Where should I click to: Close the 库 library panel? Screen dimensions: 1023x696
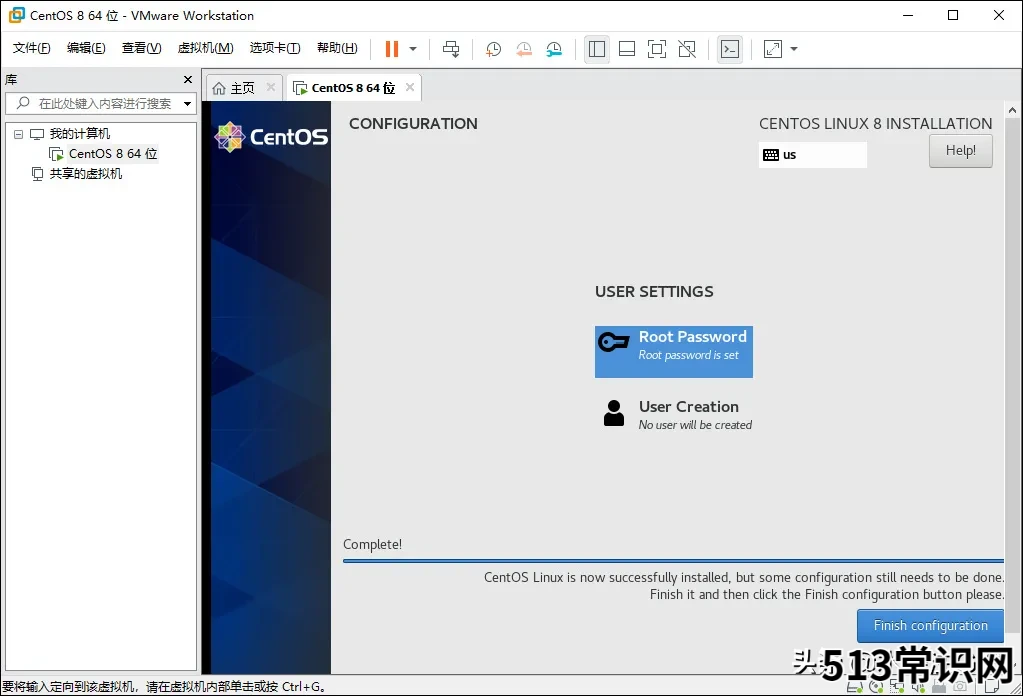click(188, 80)
